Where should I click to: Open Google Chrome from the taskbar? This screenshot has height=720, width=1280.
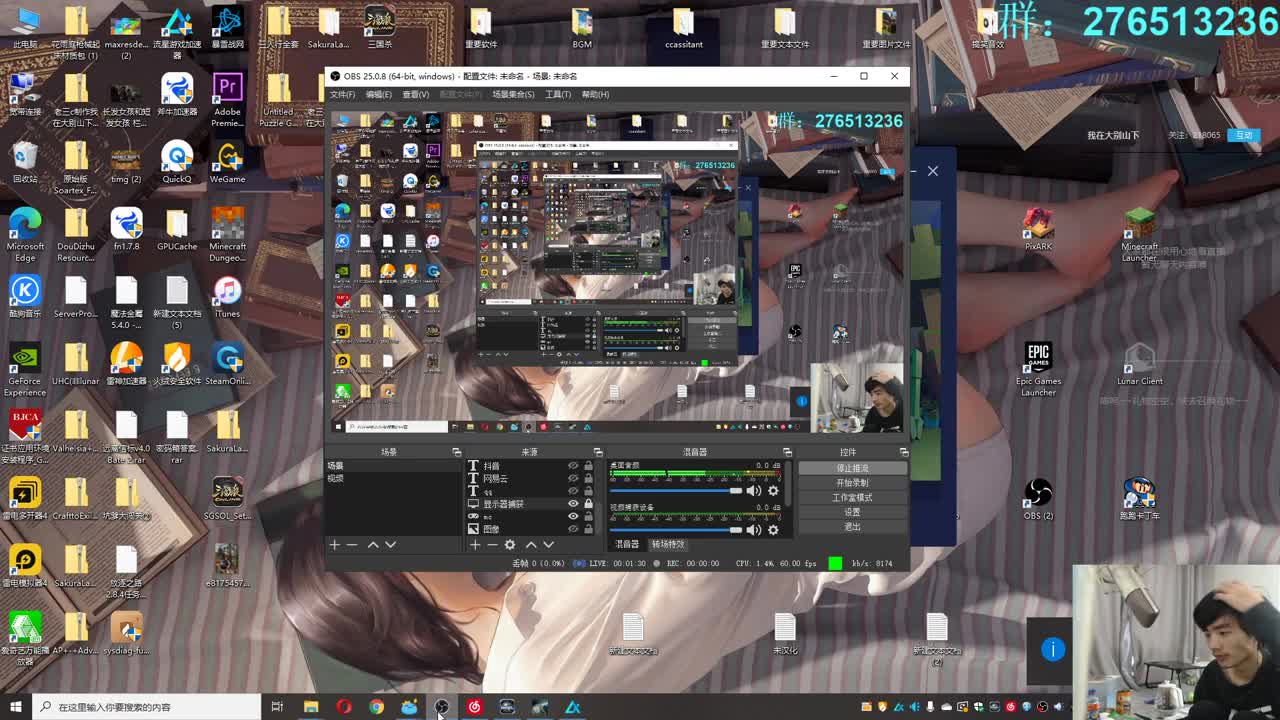coord(376,707)
